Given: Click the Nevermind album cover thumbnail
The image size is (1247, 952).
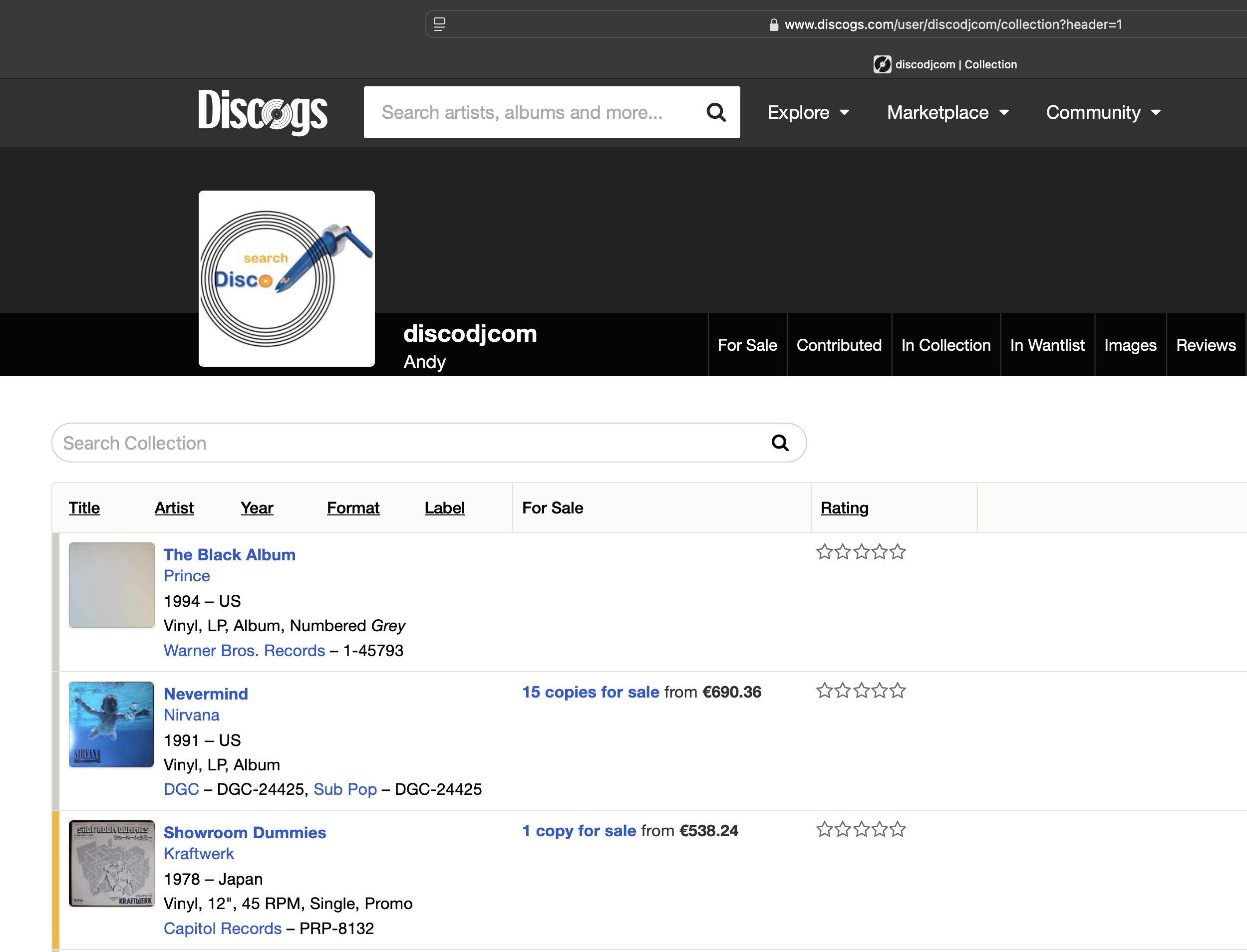Looking at the screenshot, I should [x=111, y=724].
